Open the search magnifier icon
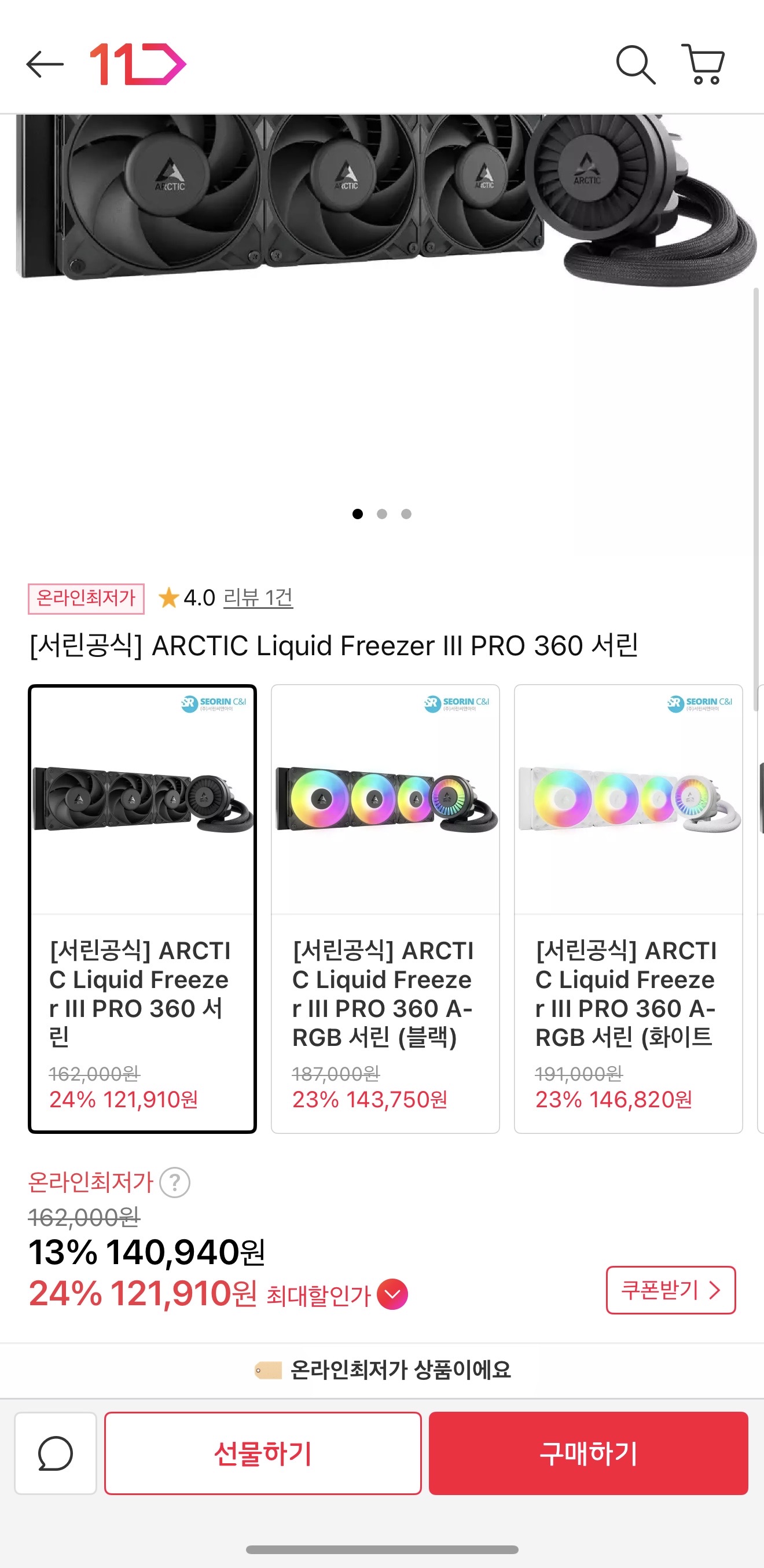The width and height of the screenshot is (764, 1568). [635, 64]
